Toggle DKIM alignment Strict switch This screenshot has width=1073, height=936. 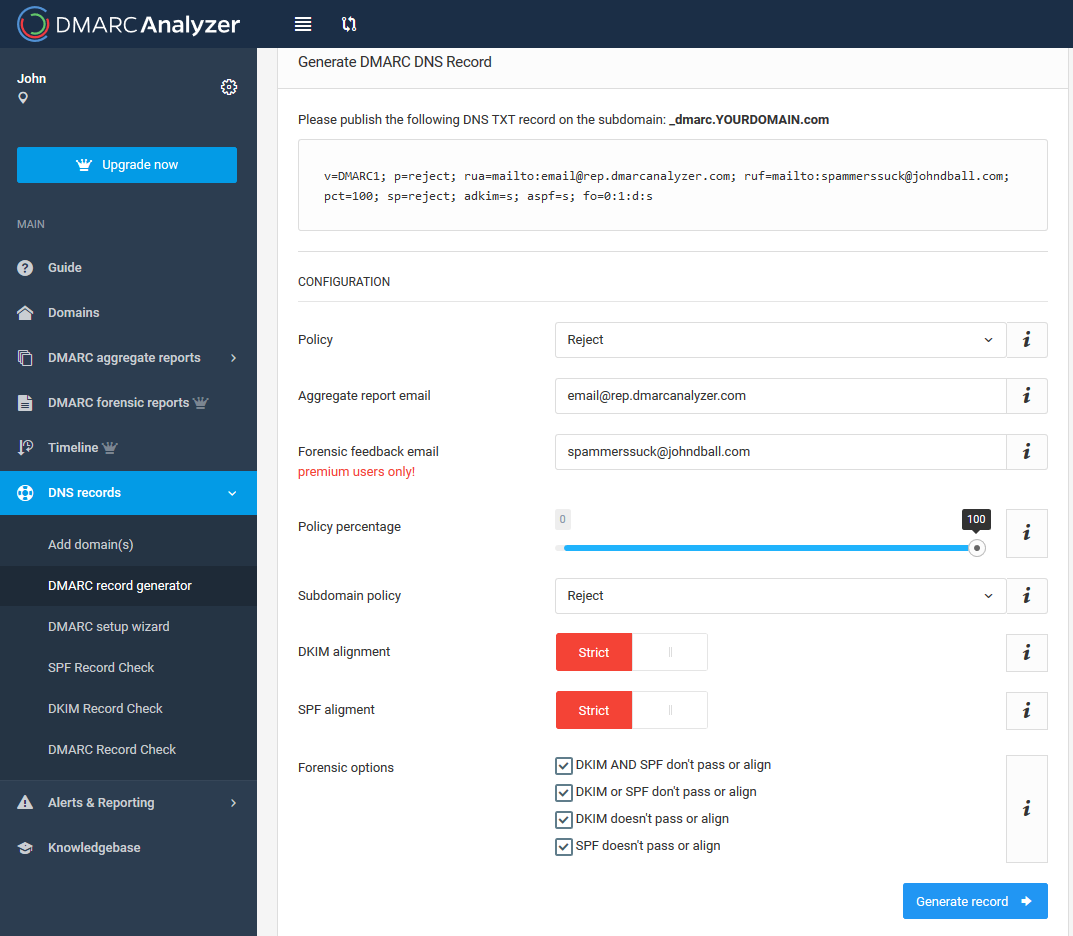tap(632, 652)
